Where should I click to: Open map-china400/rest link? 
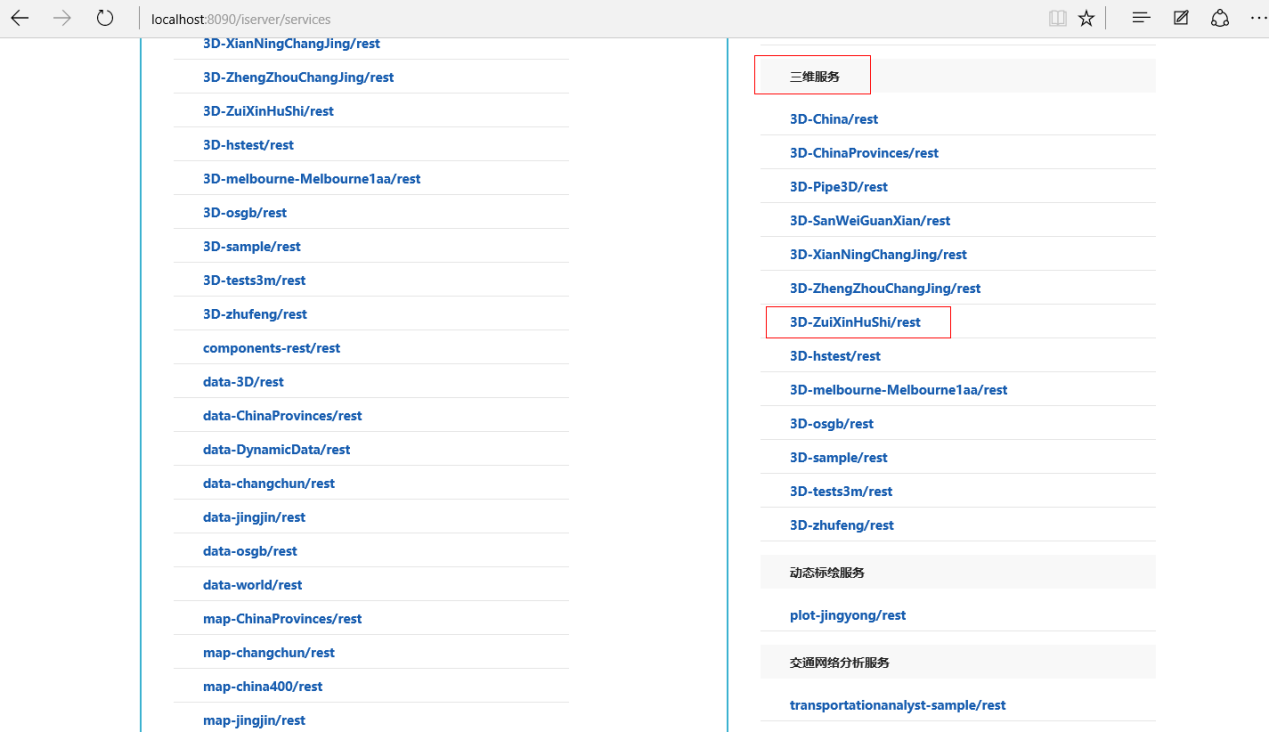(262, 686)
